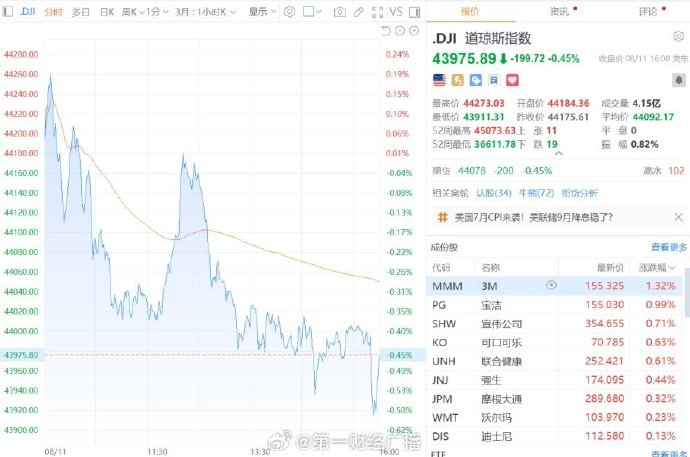The width and height of the screenshot is (690, 457).
Task: Click the 成交量 value 4.15亿
Action: (x=646, y=103)
